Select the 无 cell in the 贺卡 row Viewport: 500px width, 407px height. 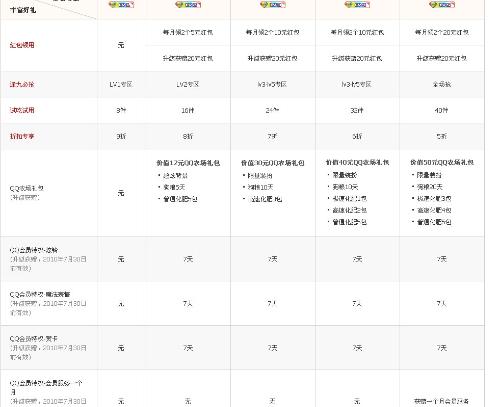[121, 348]
